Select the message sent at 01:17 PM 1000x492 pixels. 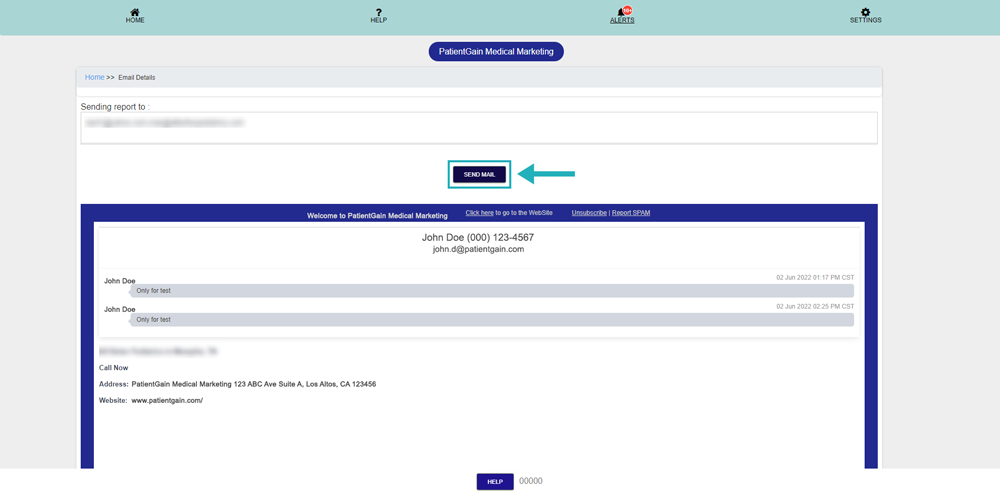(x=491, y=291)
